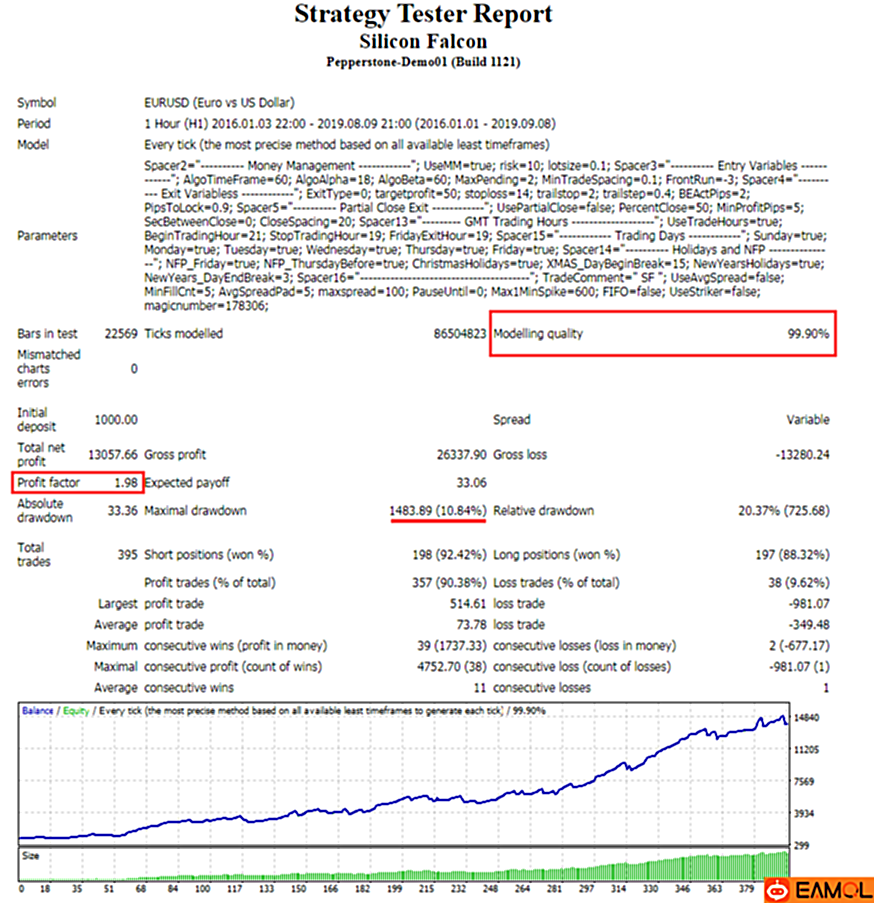Select the Pepperstone-Demo01 build line
This screenshot has height=903, width=874.
coord(422,62)
